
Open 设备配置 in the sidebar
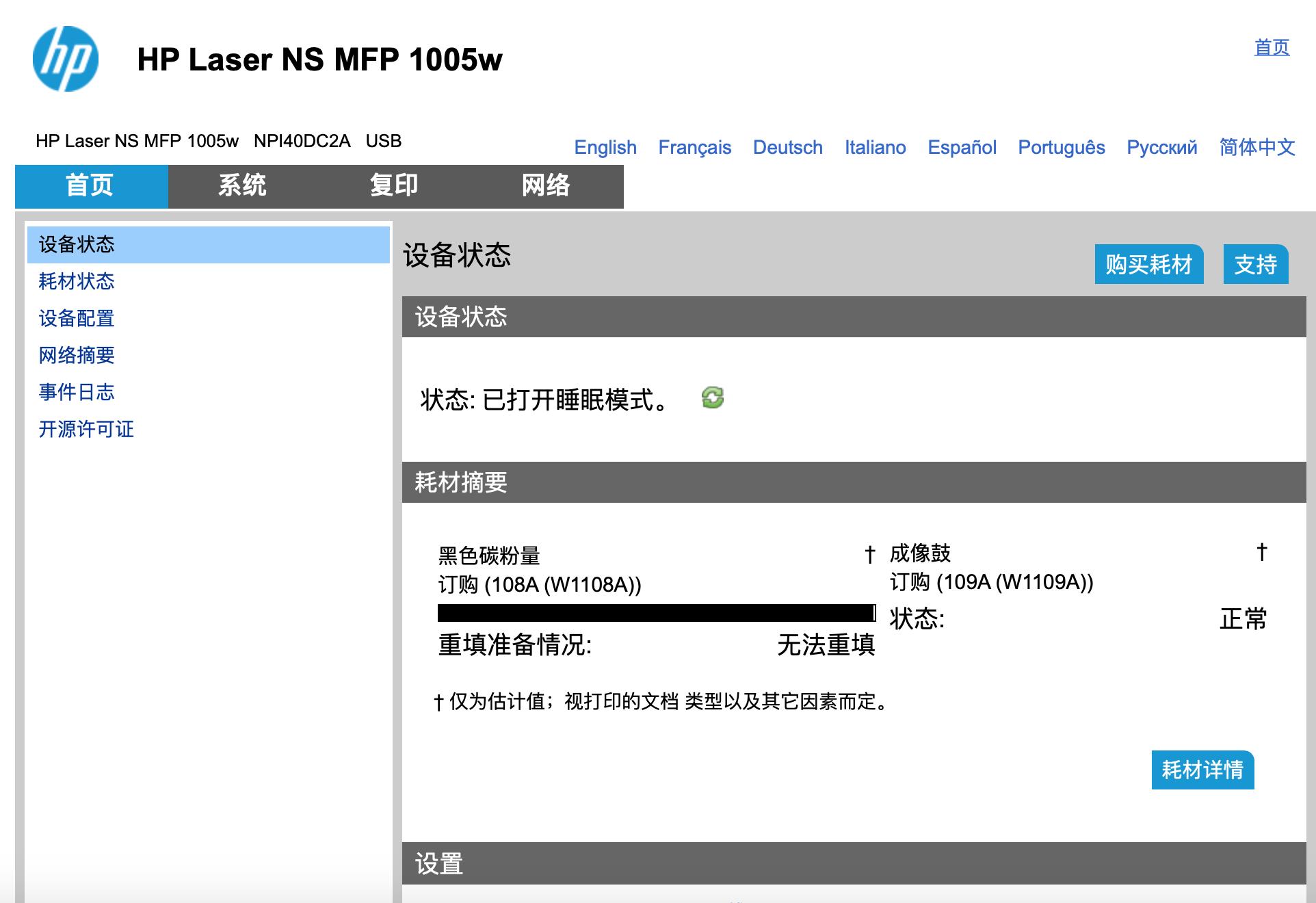pos(76,318)
